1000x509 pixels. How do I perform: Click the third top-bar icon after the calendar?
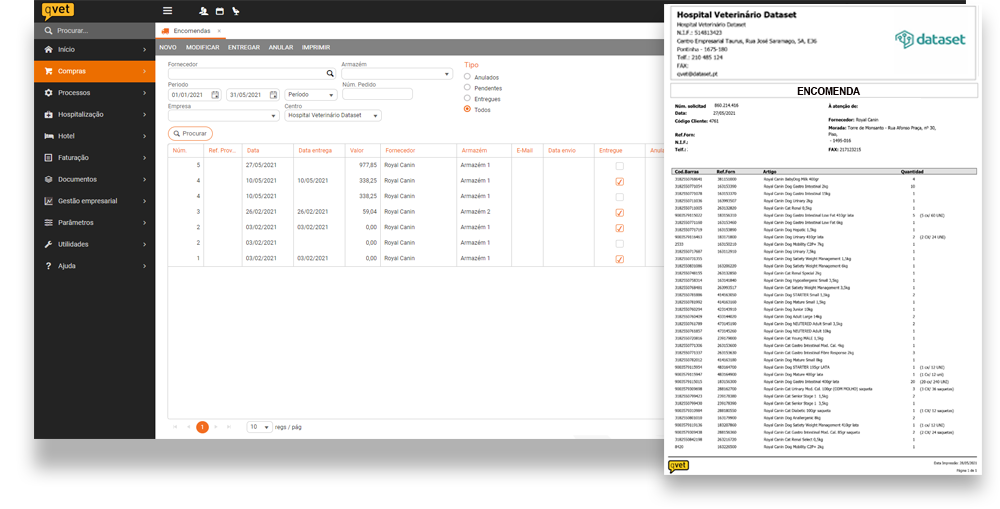[x=236, y=11]
